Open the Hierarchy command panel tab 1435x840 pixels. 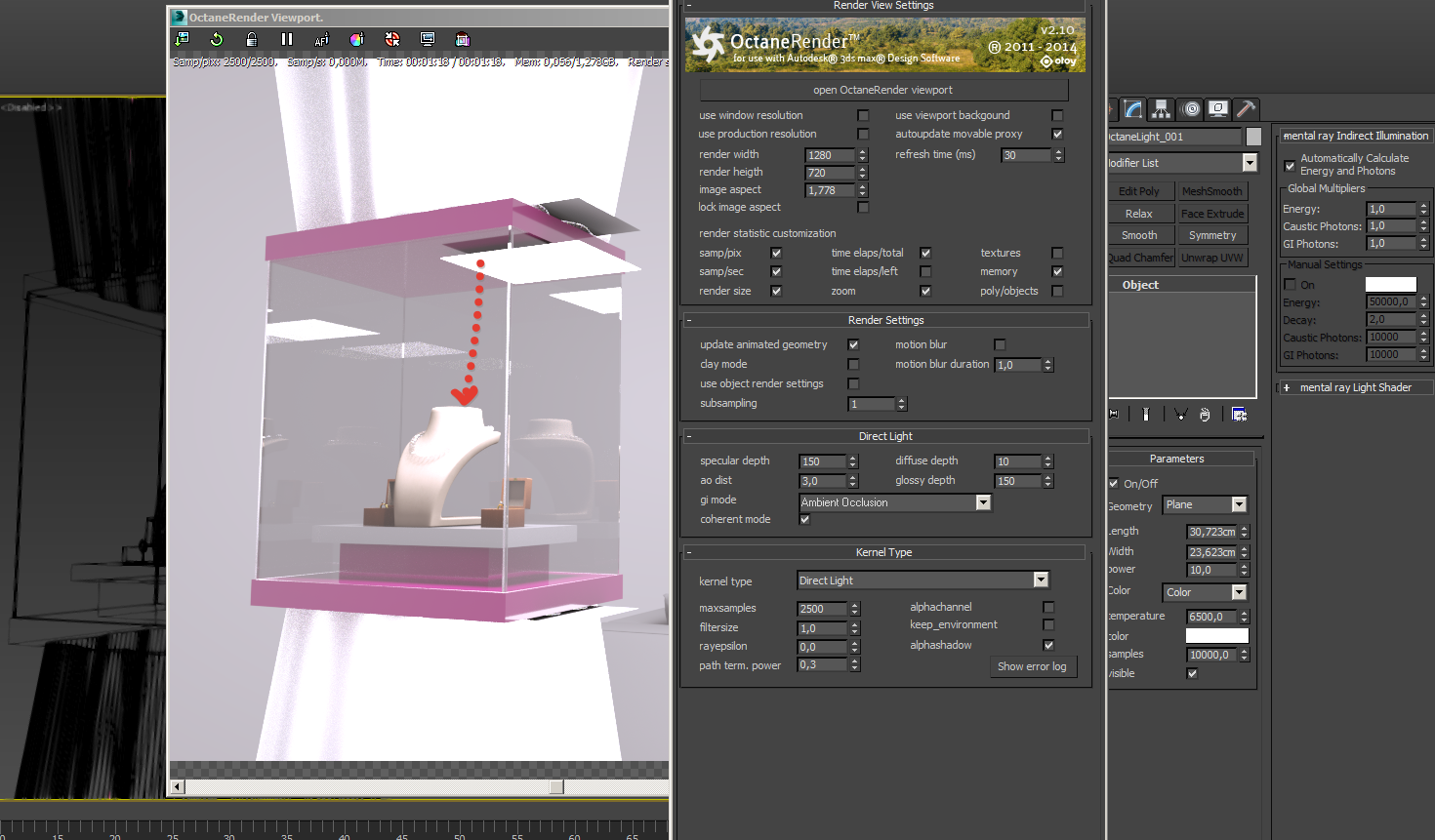pos(1161,109)
